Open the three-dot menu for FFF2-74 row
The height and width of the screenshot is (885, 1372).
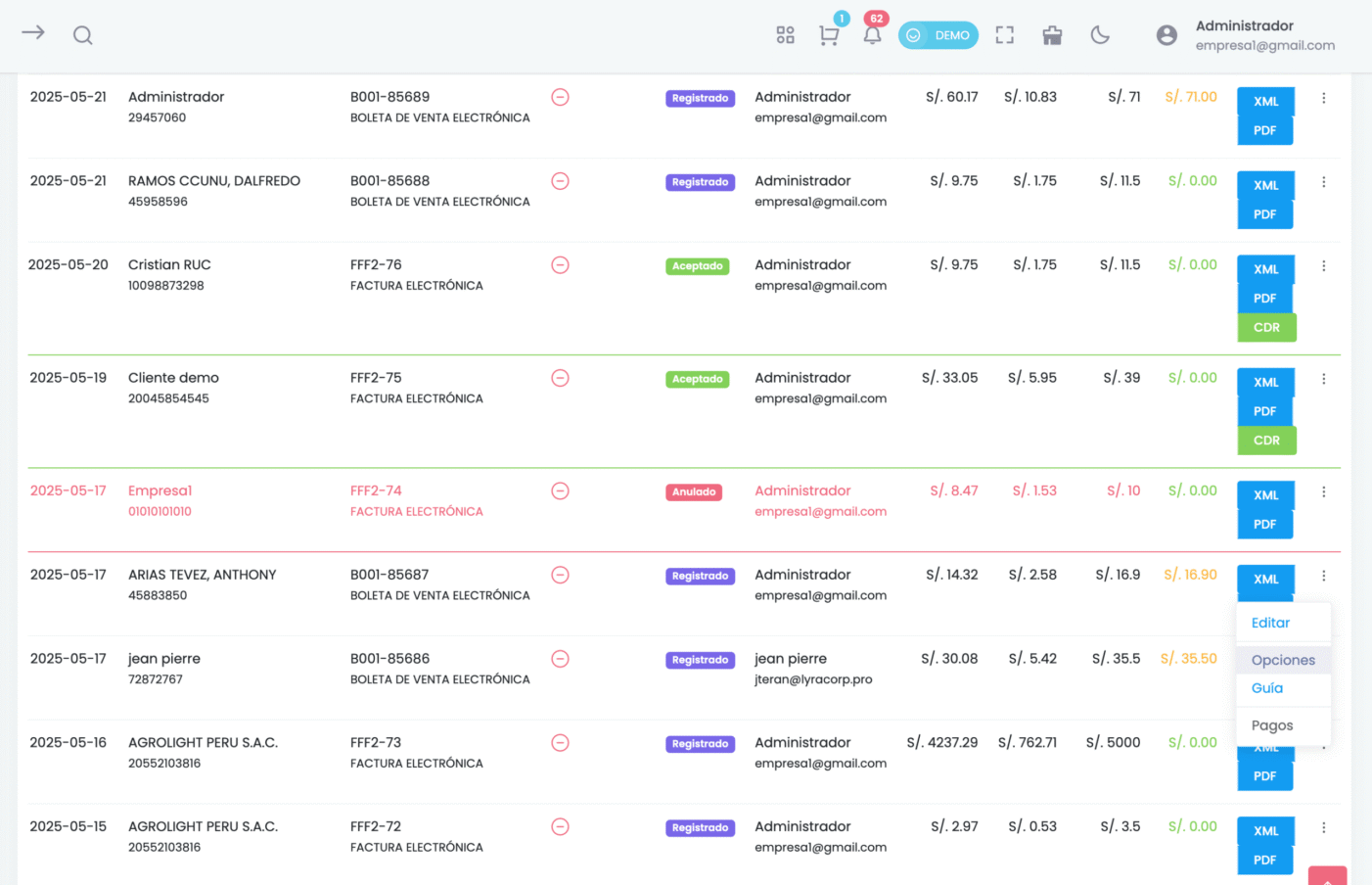click(1323, 492)
